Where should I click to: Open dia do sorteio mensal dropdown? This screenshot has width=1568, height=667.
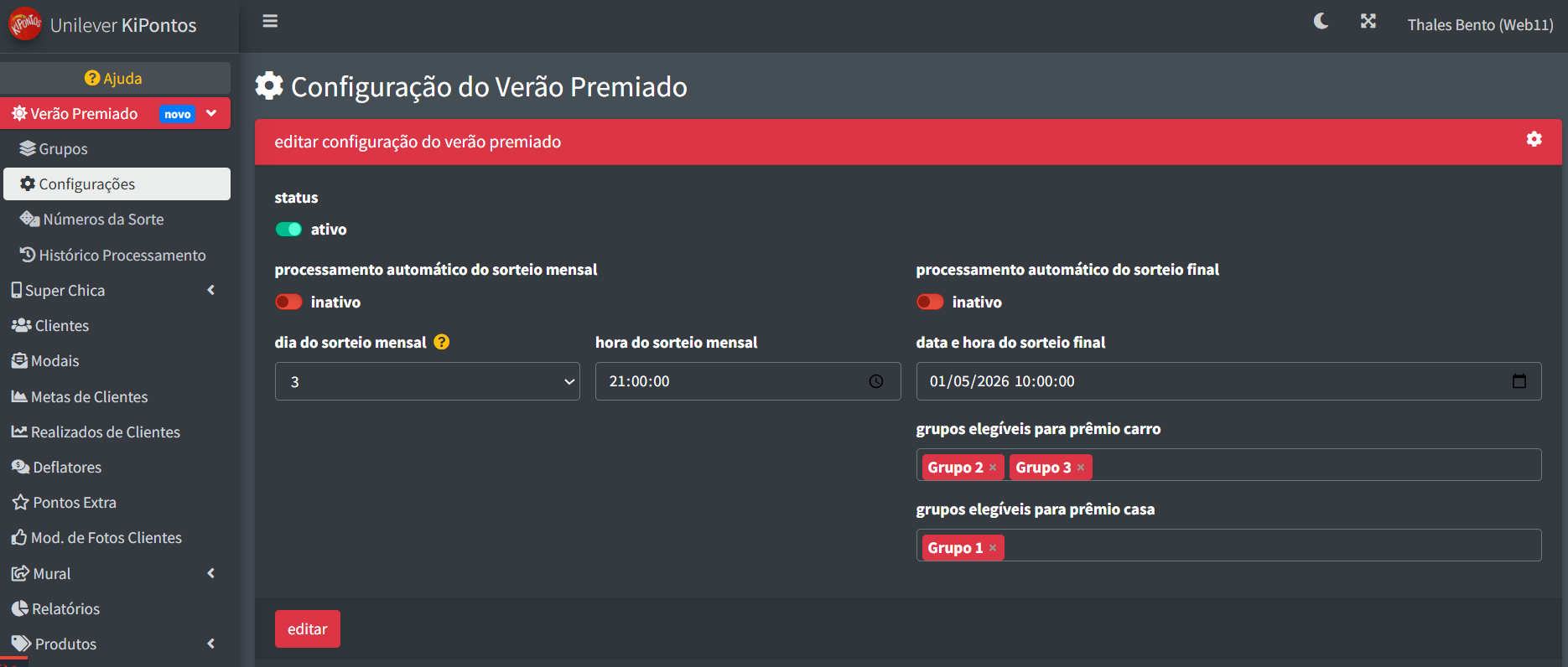point(427,381)
